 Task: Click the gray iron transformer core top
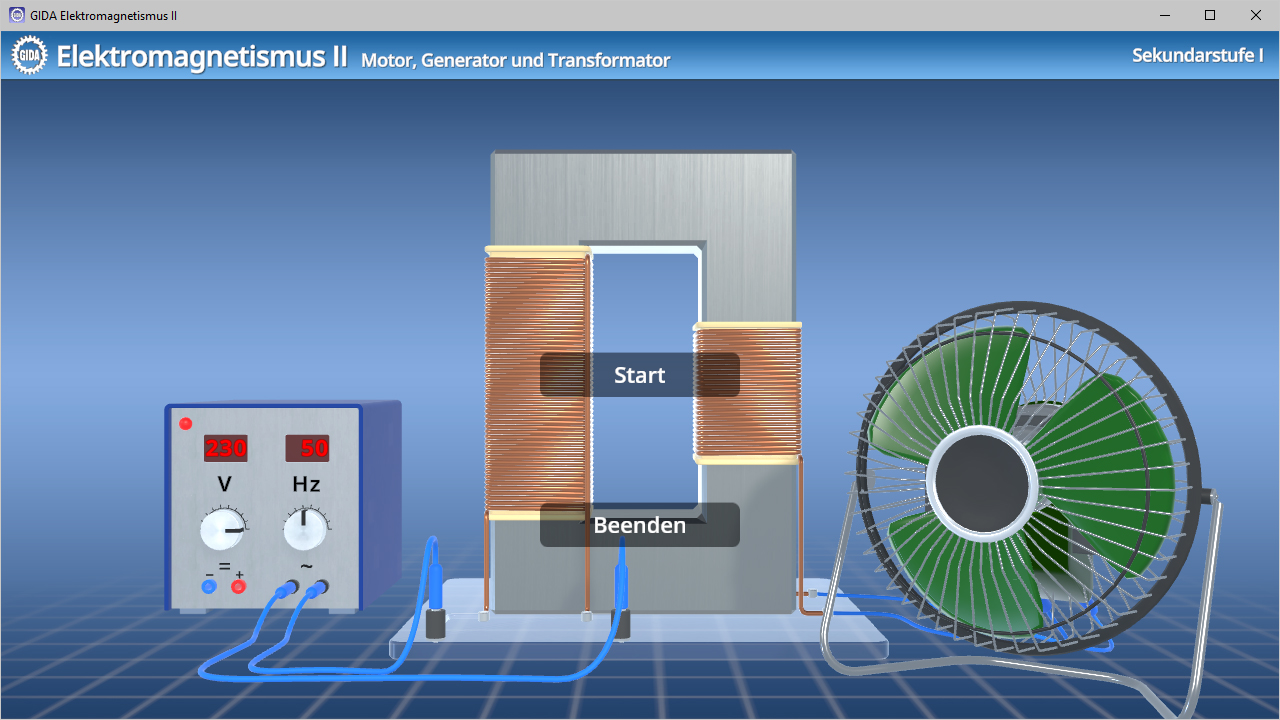(642, 195)
